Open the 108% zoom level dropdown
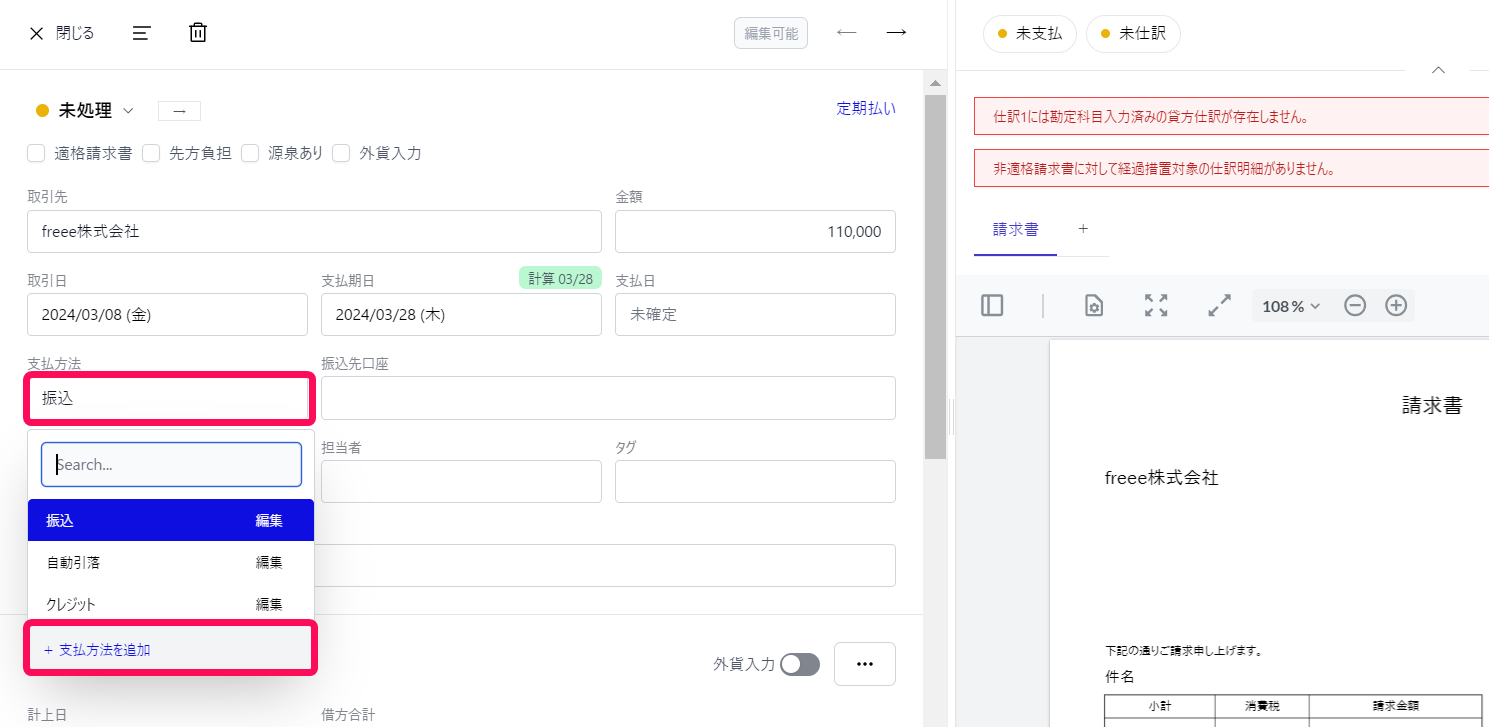The image size is (1489, 727). (1291, 306)
